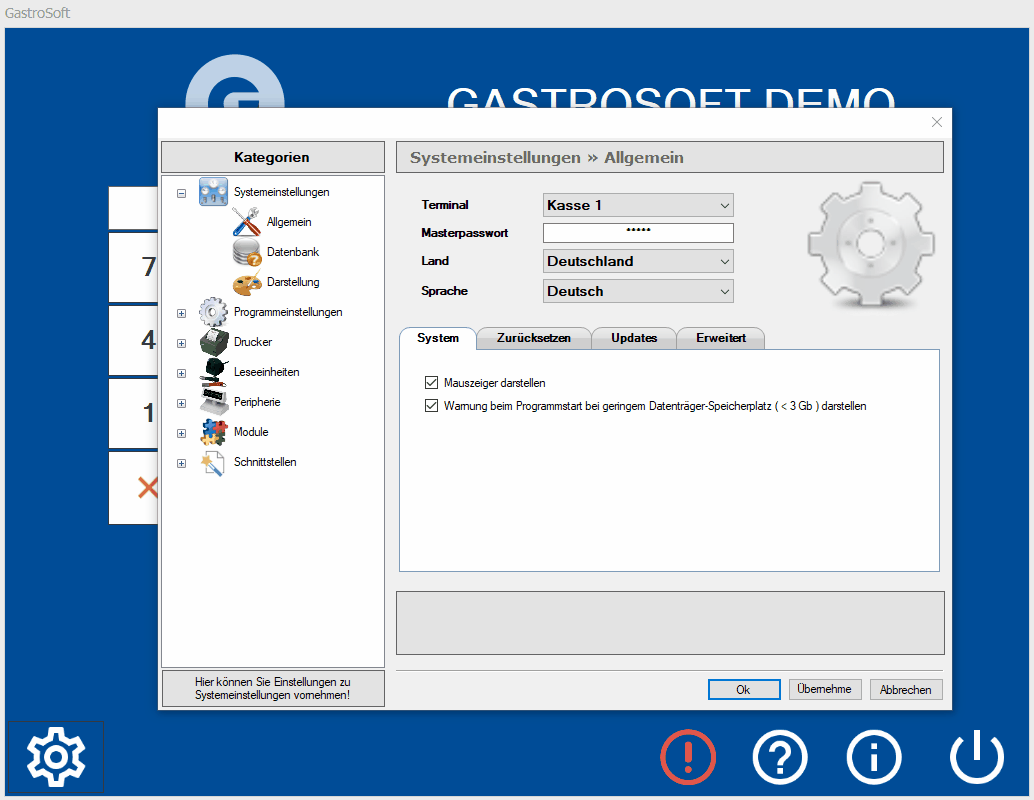Screen dimensions: 1034x800
Task: Open the Land dropdown showing Deutschland
Action: click(638, 261)
